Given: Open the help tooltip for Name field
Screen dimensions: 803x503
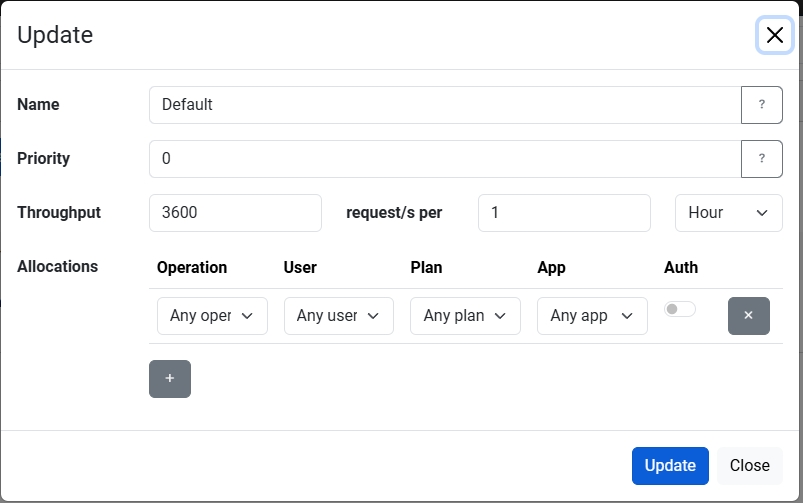Looking at the screenshot, I should (x=762, y=105).
